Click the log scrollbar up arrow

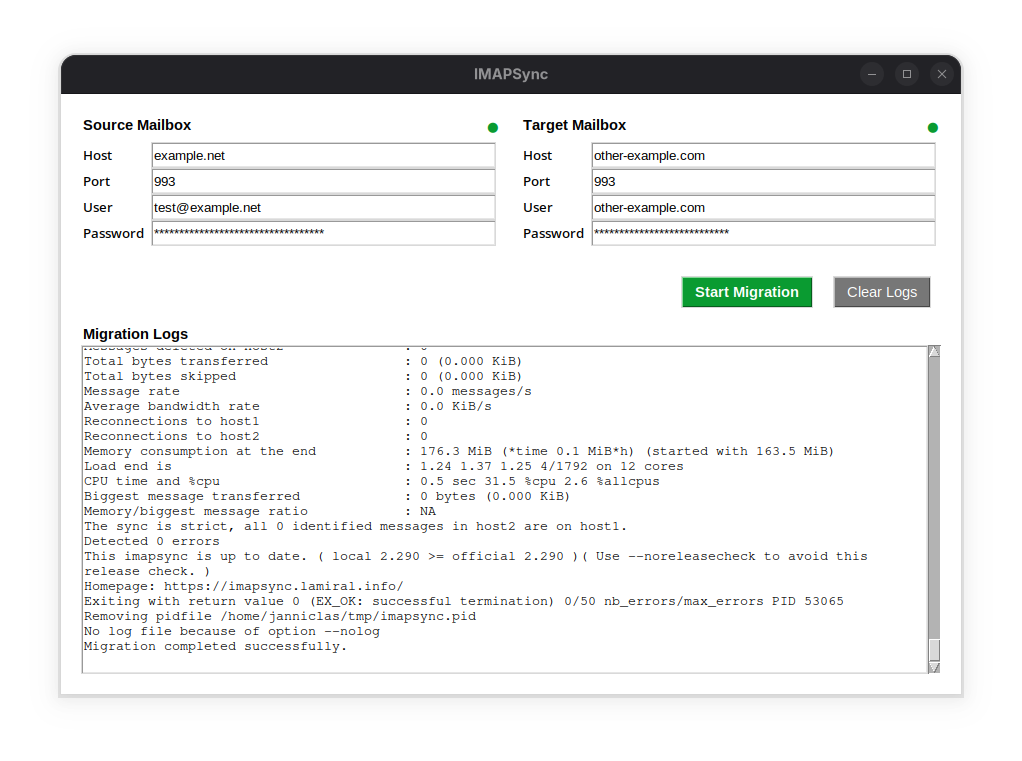934,352
